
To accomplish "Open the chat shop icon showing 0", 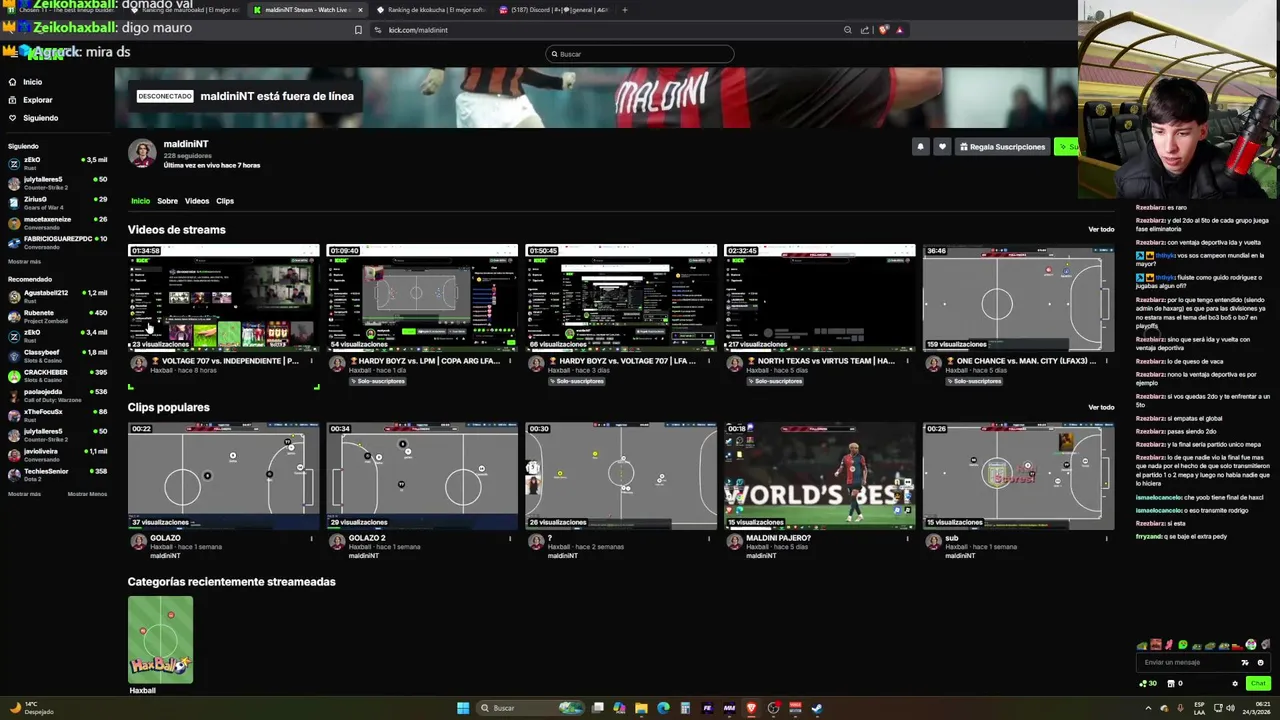I will [1174, 684].
